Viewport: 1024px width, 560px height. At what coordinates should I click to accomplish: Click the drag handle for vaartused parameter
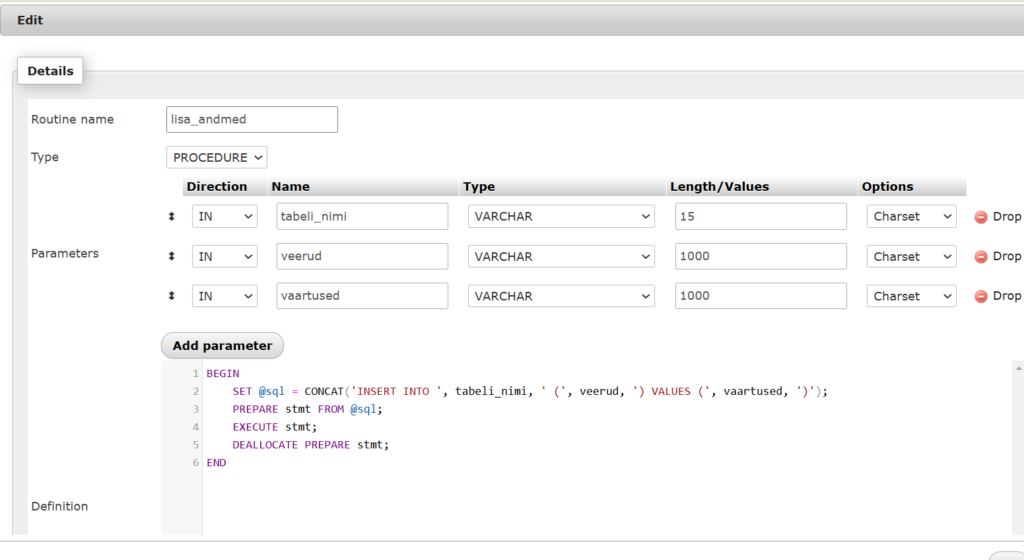point(171,296)
